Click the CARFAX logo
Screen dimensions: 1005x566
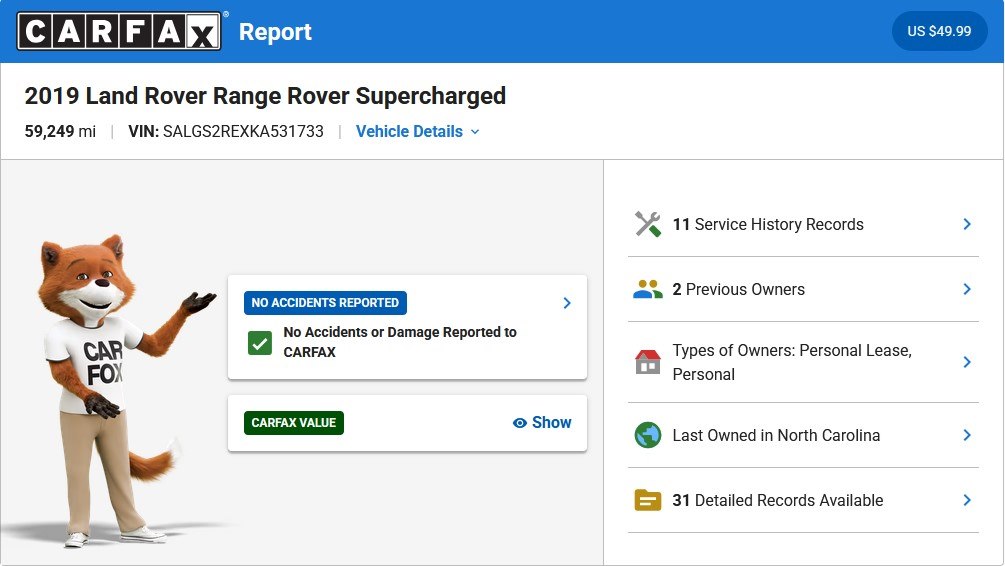(x=119, y=31)
